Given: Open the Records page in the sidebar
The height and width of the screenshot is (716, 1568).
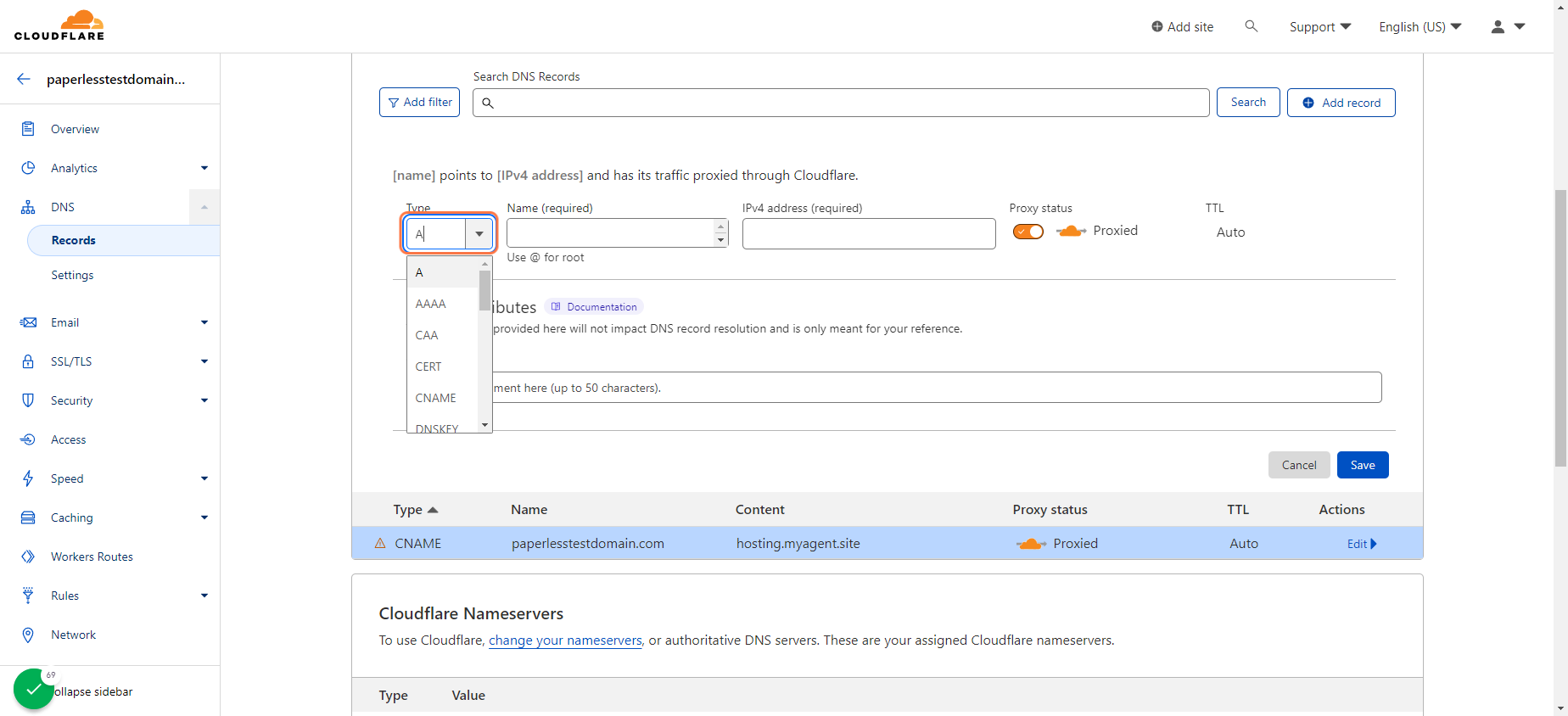Looking at the screenshot, I should pos(124,240).
